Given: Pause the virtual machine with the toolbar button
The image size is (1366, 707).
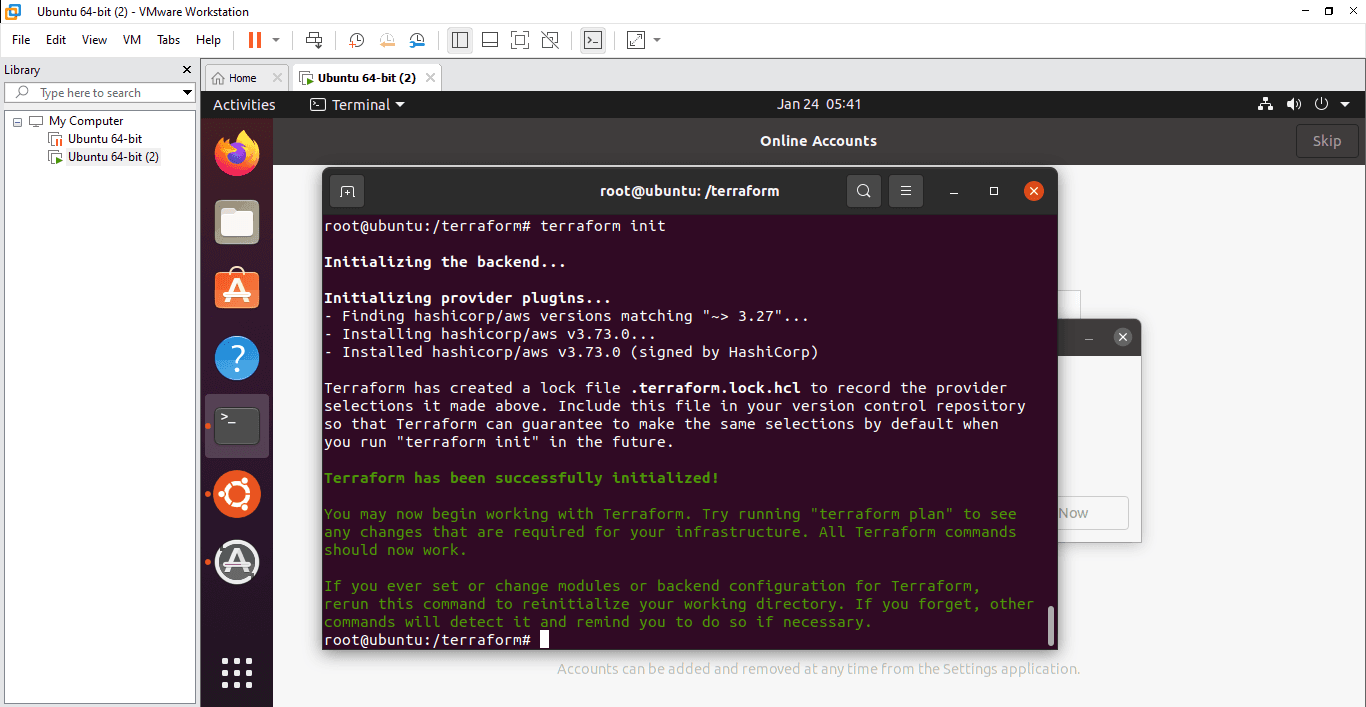Looking at the screenshot, I should point(254,40).
